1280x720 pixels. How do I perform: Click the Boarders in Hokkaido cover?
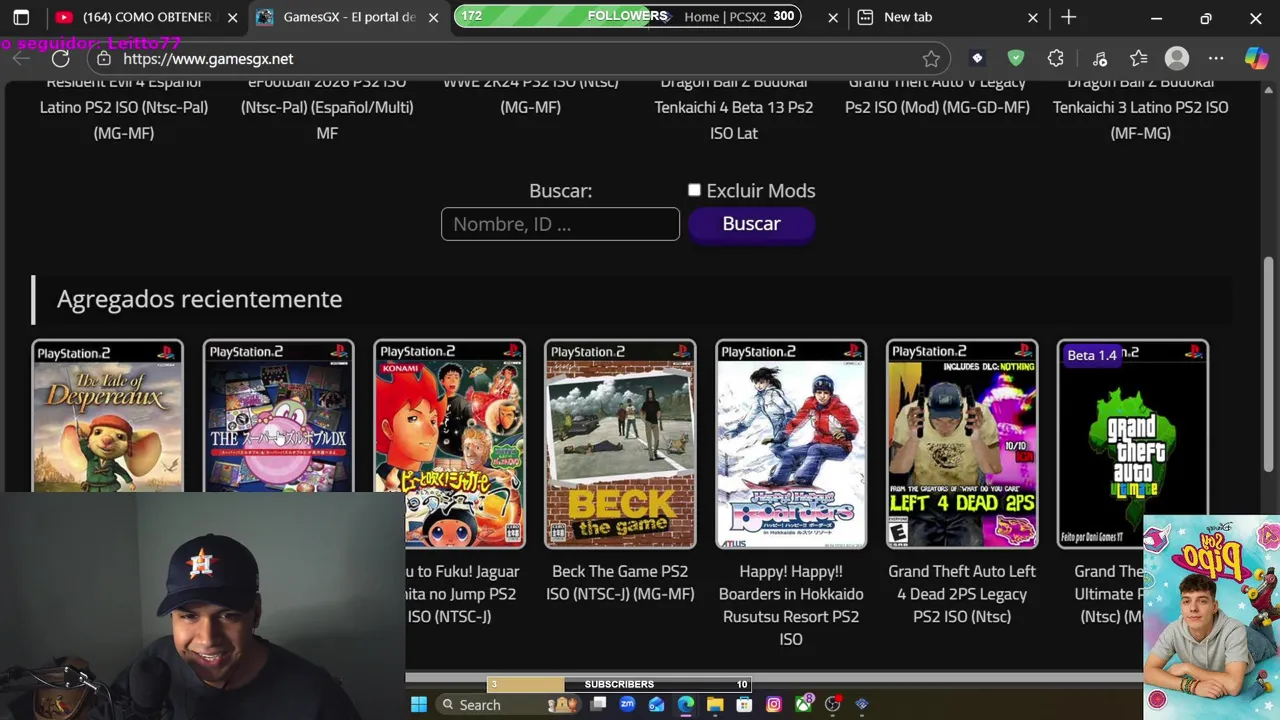(x=791, y=444)
